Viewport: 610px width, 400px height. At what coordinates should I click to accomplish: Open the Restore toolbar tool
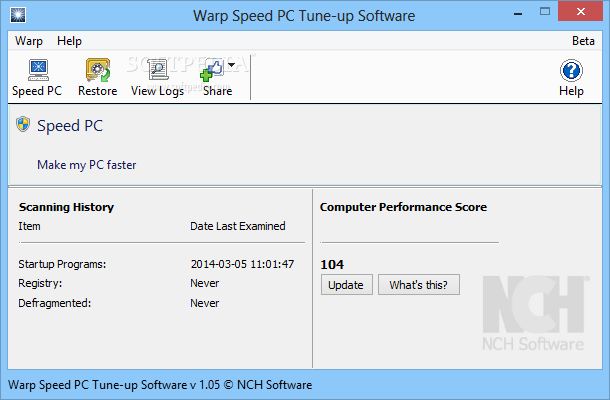point(98,78)
